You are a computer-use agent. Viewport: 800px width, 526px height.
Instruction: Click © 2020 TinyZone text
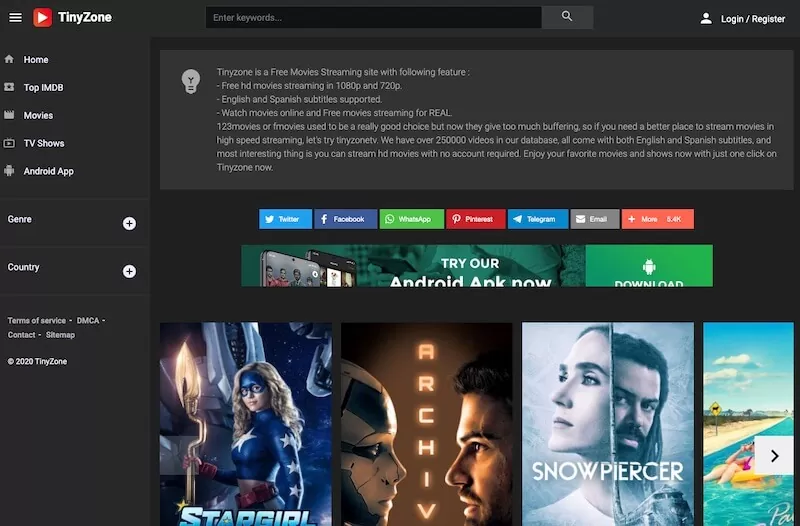[37, 361]
